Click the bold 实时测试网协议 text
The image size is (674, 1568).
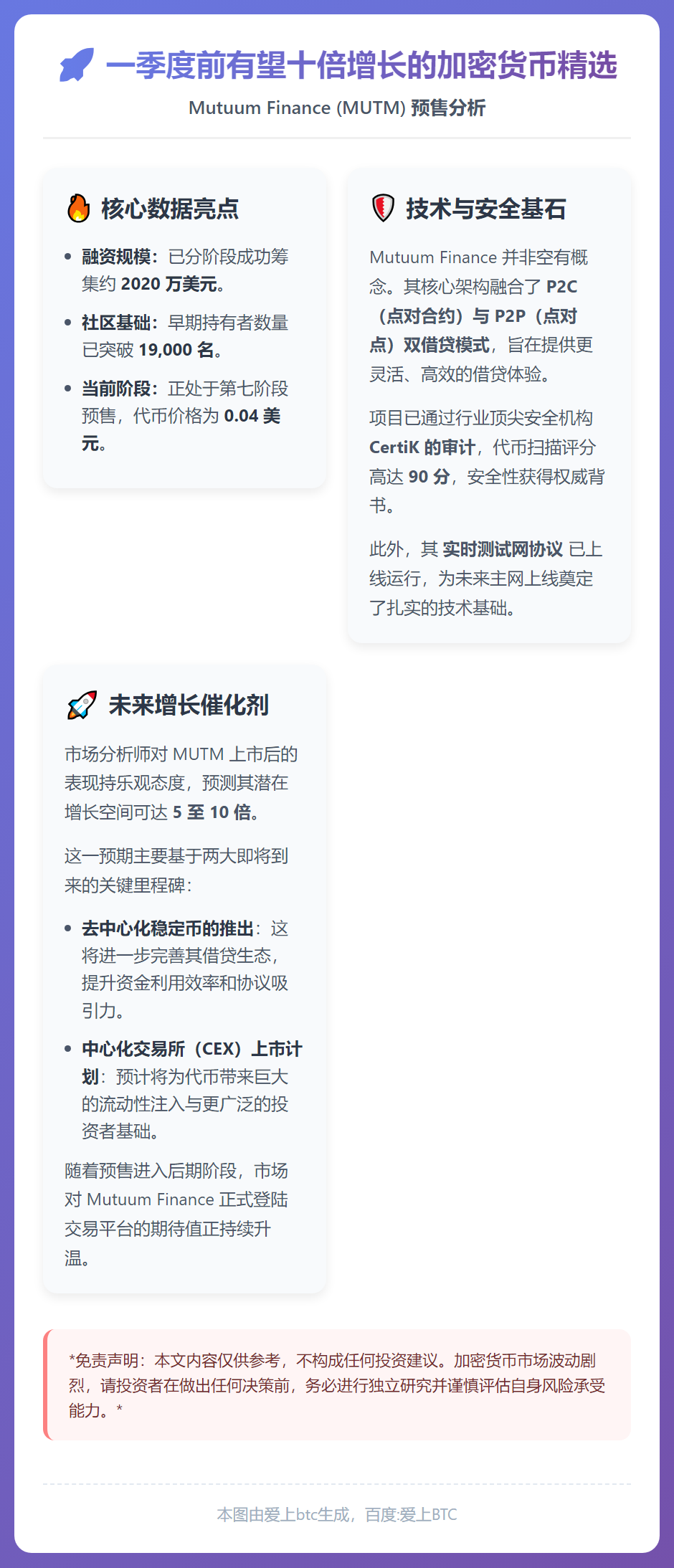[x=503, y=549]
